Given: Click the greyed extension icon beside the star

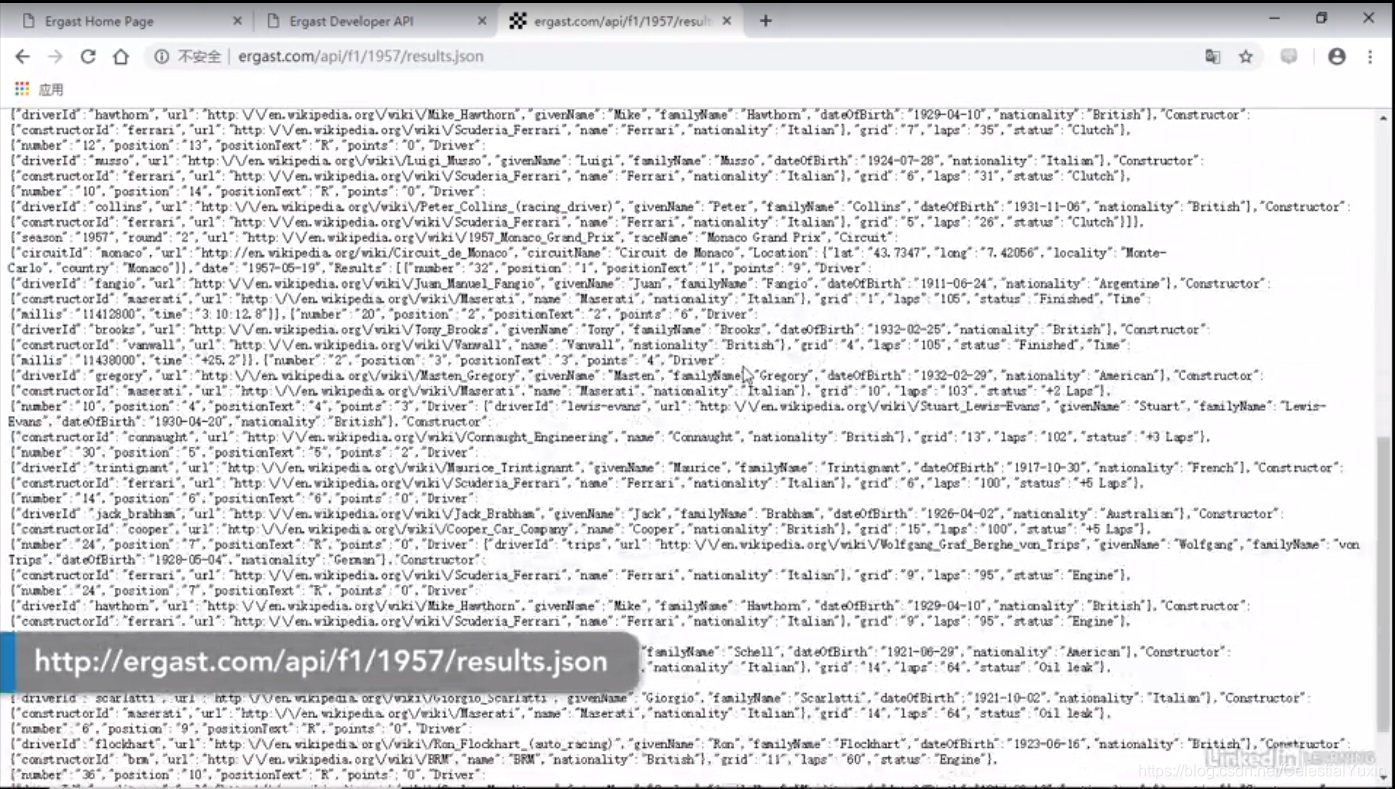Looking at the screenshot, I should click(x=1289, y=57).
